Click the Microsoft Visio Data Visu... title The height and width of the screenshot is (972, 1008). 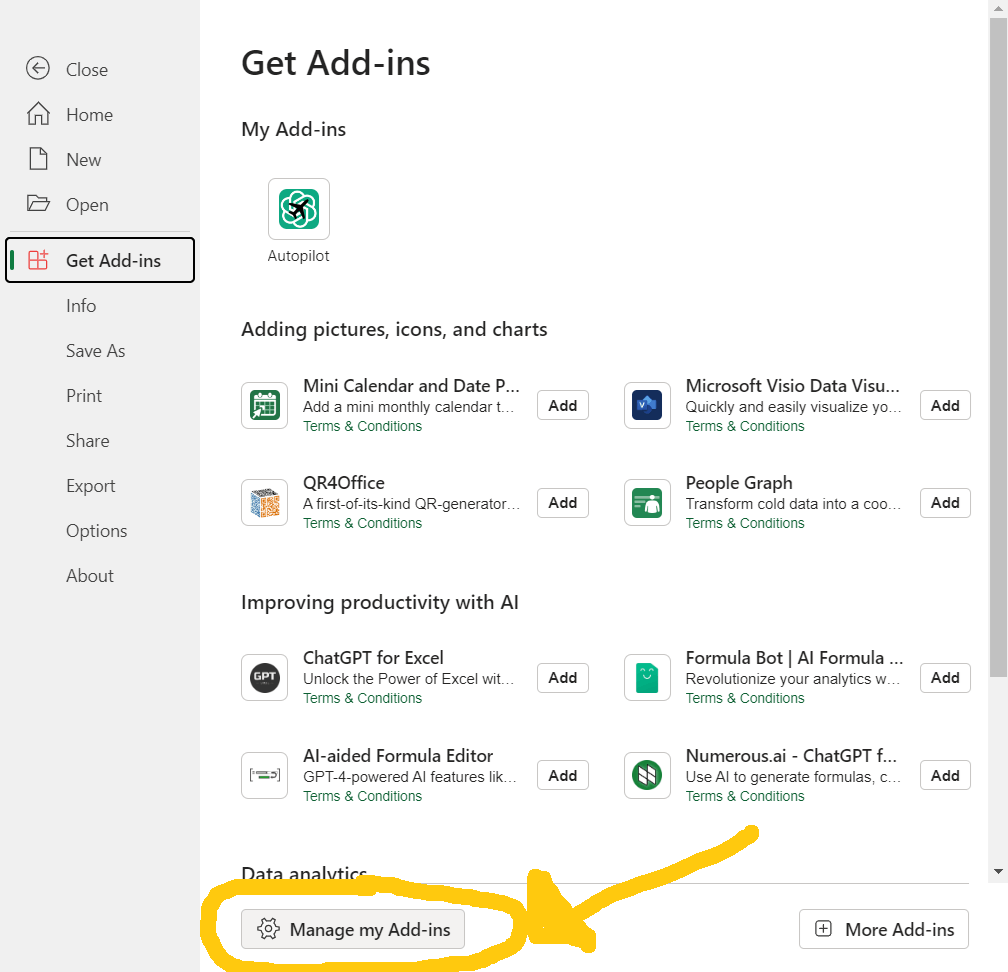(x=793, y=386)
